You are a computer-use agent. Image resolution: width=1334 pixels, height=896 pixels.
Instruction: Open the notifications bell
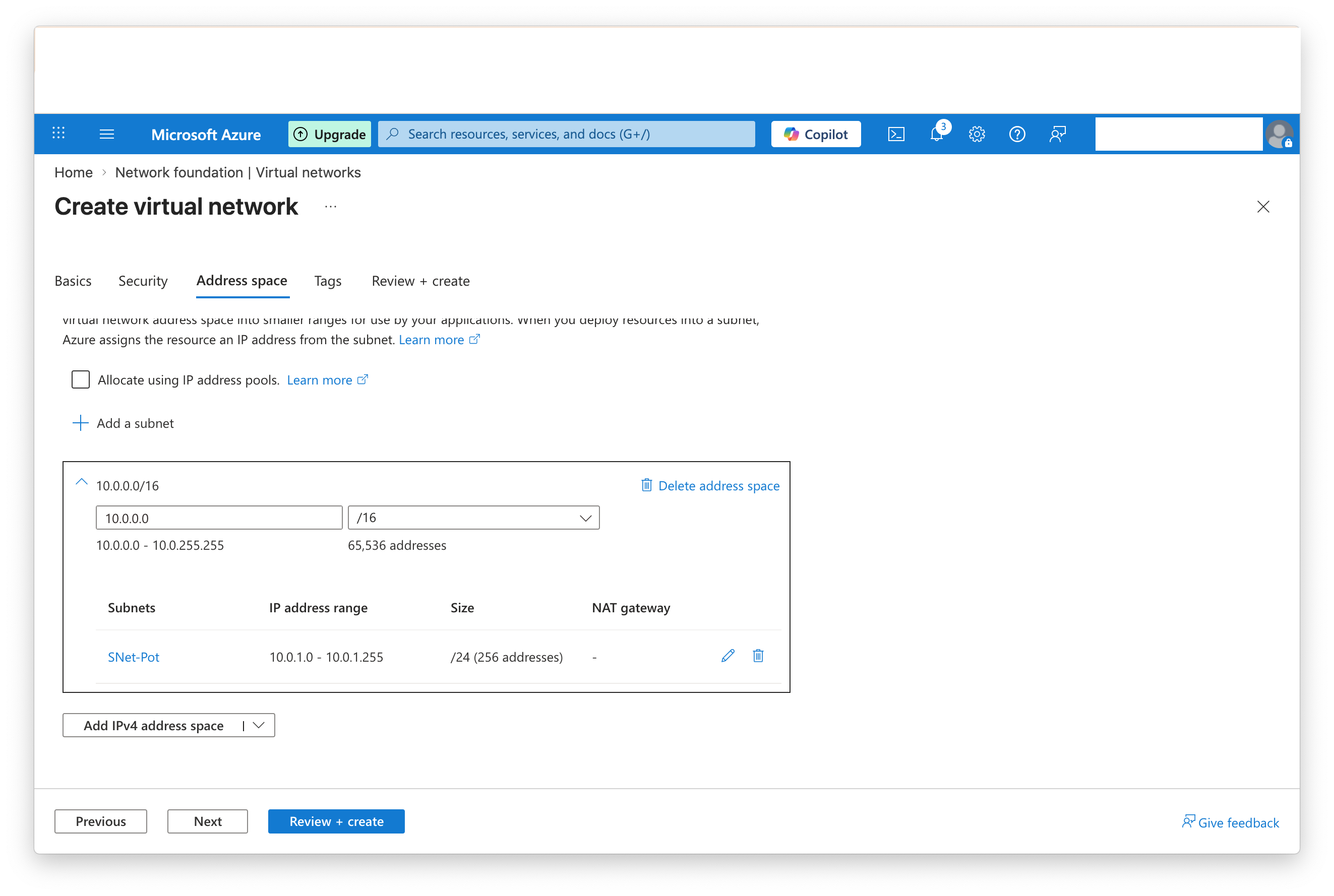[x=936, y=134]
